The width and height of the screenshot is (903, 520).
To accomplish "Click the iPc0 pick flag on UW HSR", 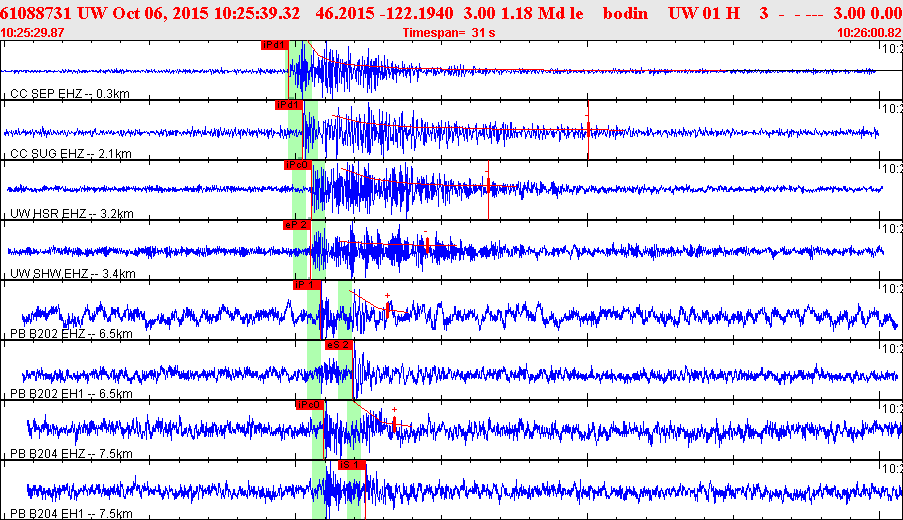I will pyautogui.click(x=297, y=165).
